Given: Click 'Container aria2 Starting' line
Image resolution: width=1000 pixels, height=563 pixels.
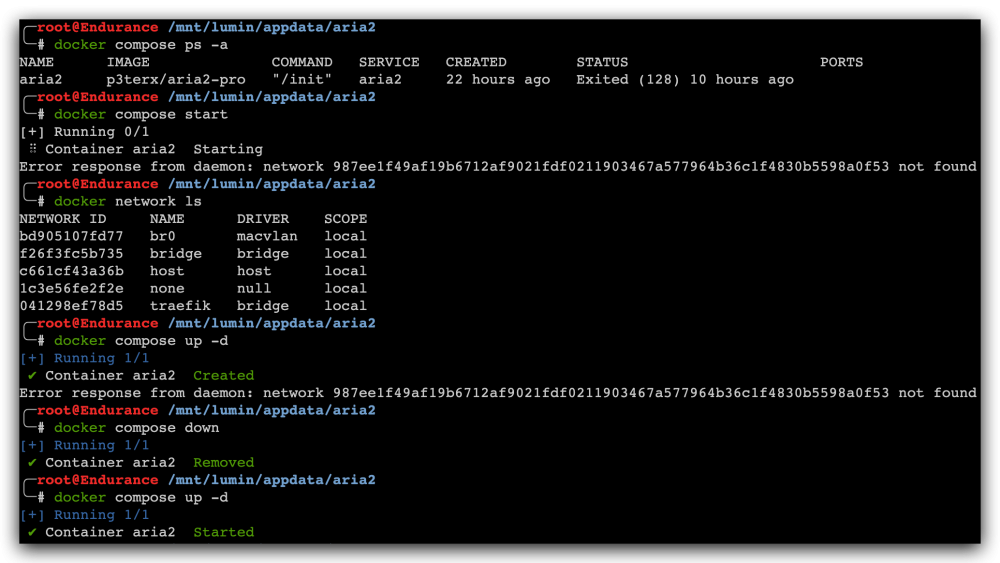Looking at the screenshot, I should pyautogui.click(x=154, y=149).
